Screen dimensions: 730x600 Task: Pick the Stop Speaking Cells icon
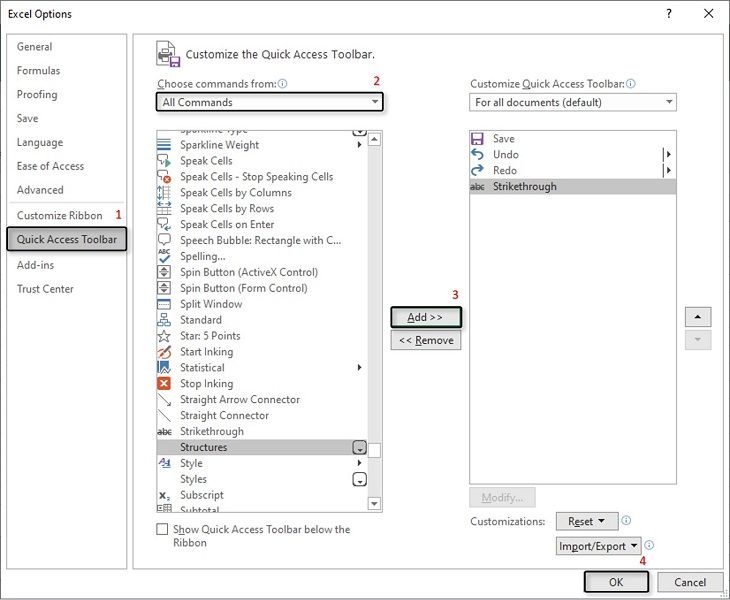coord(164,176)
